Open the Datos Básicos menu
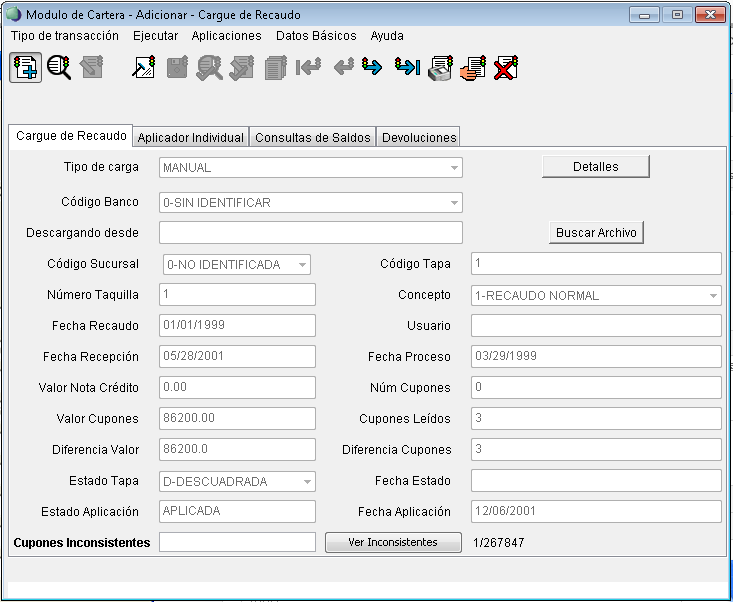 tap(316, 36)
